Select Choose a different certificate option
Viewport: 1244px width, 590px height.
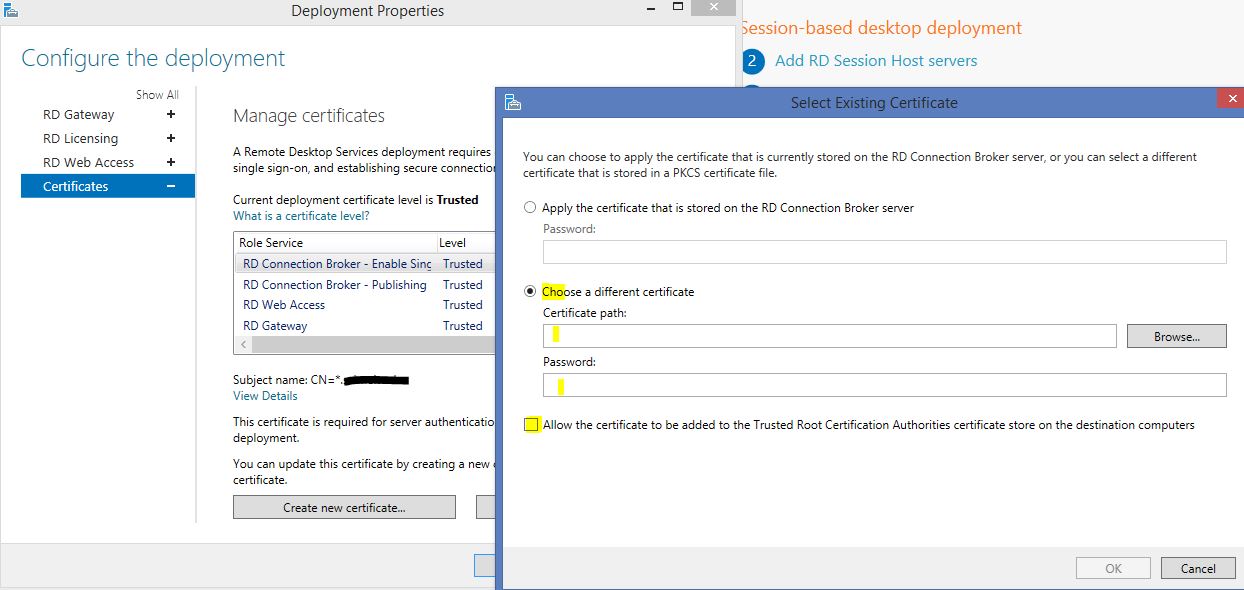pyautogui.click(x=530, y=292)
